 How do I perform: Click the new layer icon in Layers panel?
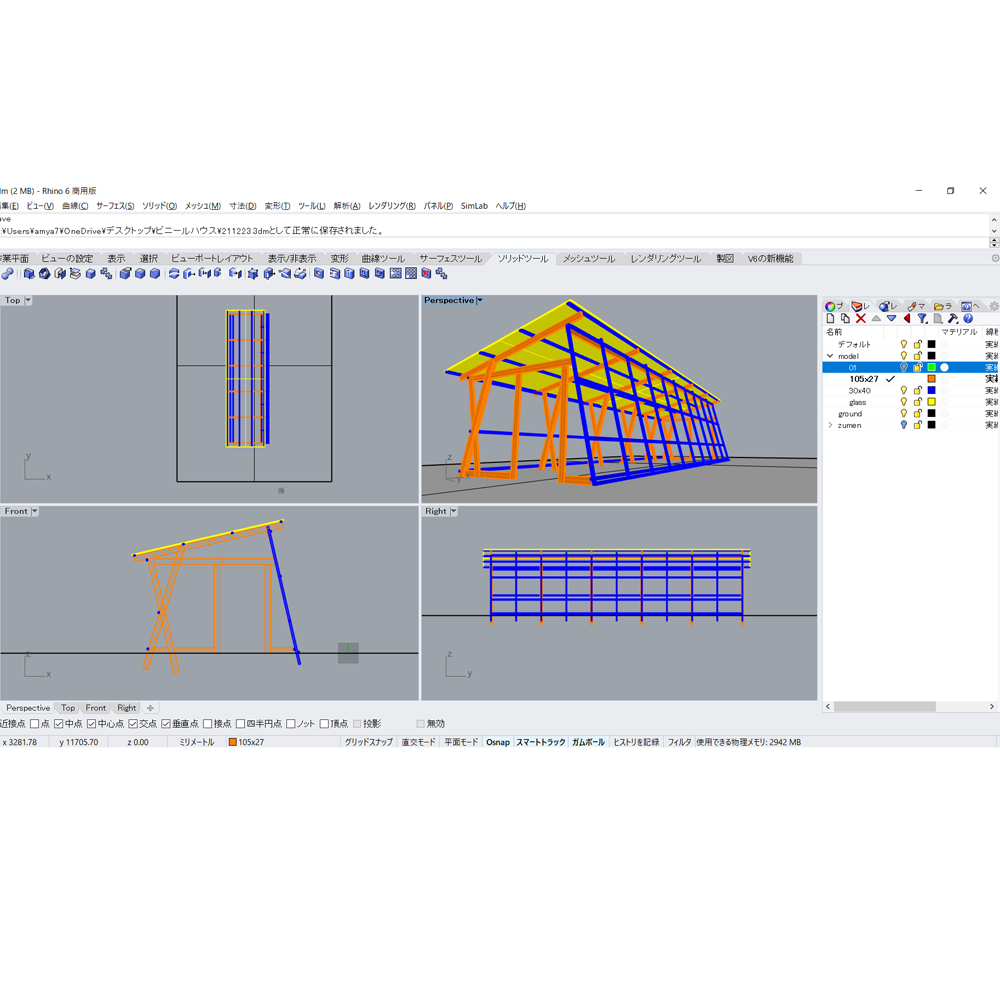(x=830, y=319)
